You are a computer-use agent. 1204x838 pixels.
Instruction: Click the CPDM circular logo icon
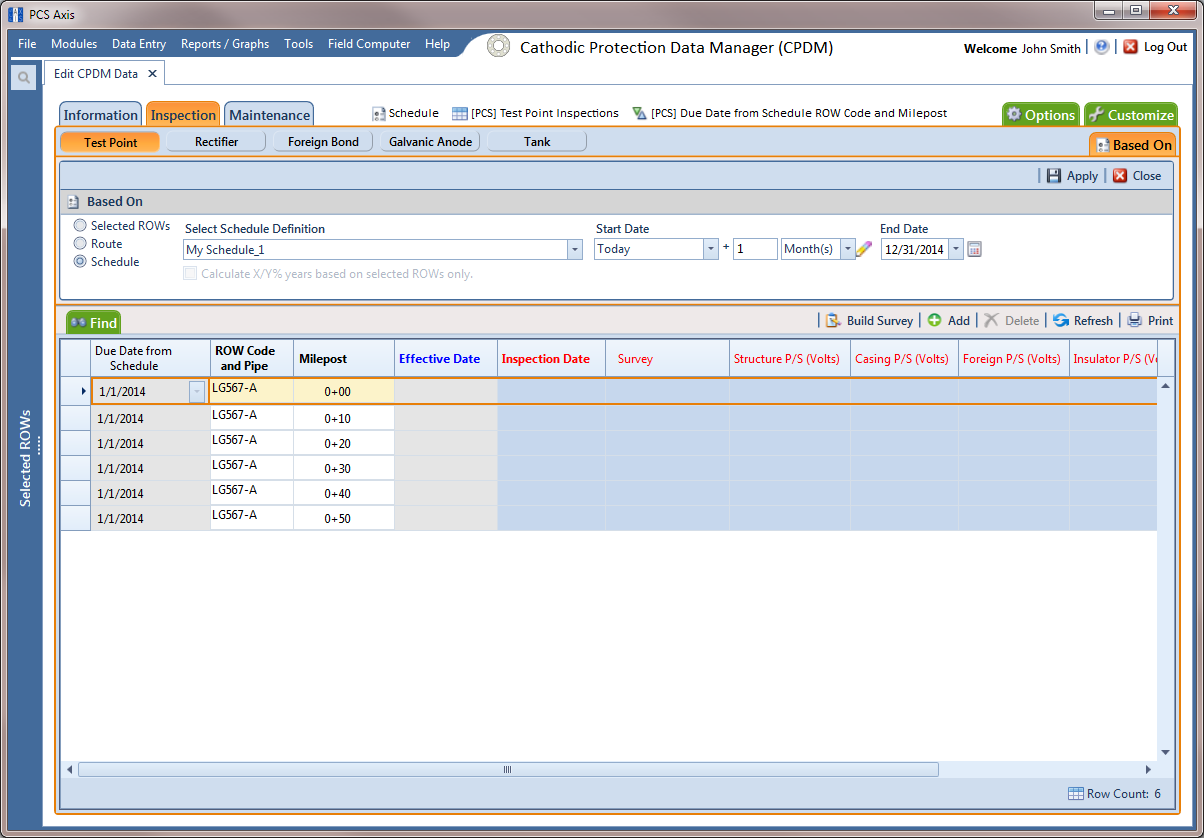[x=498, y=47]
